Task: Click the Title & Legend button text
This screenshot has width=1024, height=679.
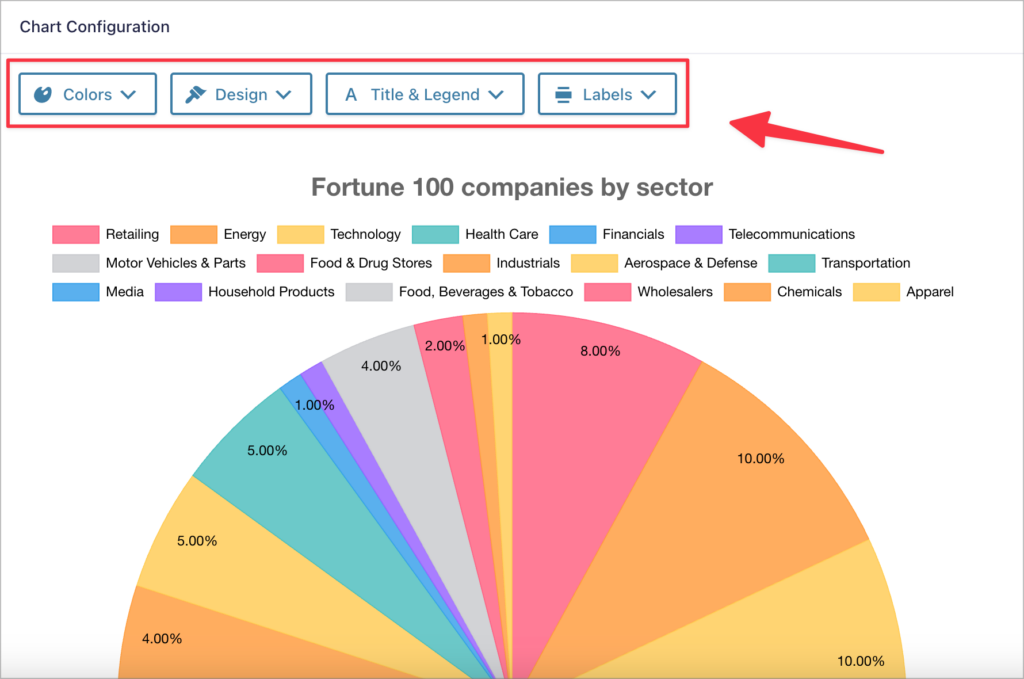Action: (x=425, y=95)
